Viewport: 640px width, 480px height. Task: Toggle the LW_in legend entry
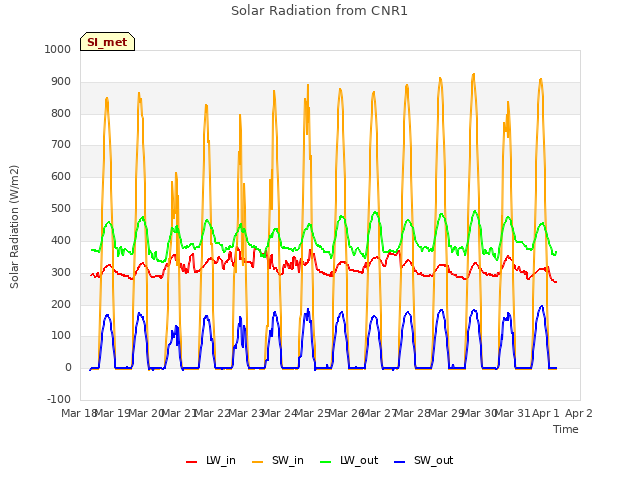[211, 460]
